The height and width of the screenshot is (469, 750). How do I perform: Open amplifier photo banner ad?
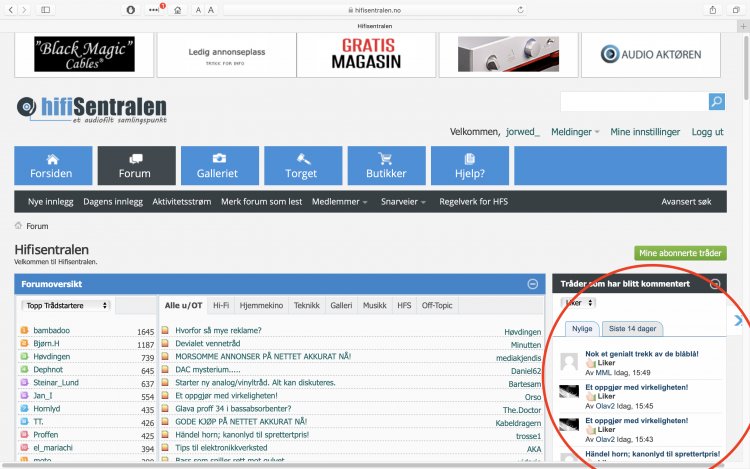point(508,54)
